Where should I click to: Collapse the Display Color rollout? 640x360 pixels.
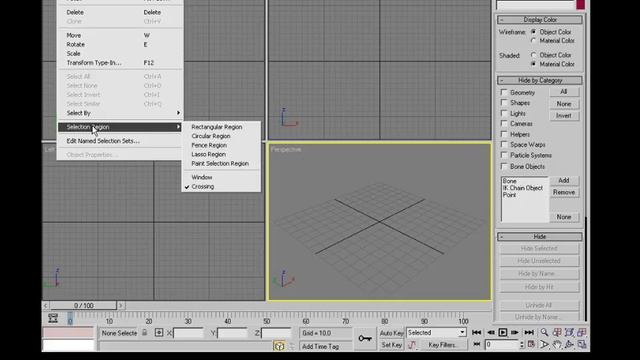pos(540,20)
